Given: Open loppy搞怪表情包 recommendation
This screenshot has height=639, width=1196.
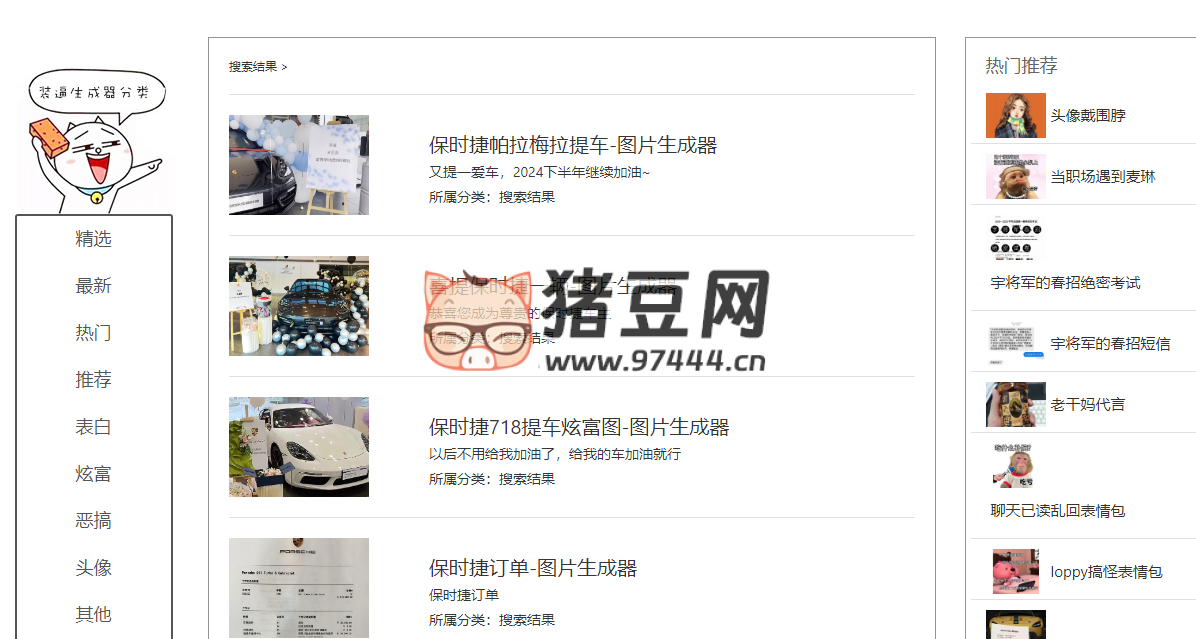Looking at the screenshot, I should pyautogui.click(x=1106, y=572).
